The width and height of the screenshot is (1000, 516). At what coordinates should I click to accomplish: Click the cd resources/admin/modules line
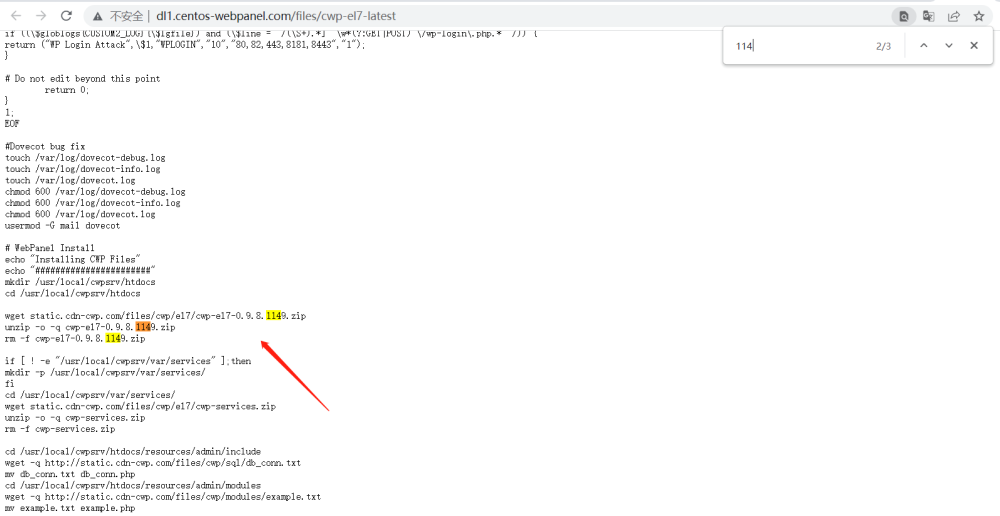[x=133, y=485]
